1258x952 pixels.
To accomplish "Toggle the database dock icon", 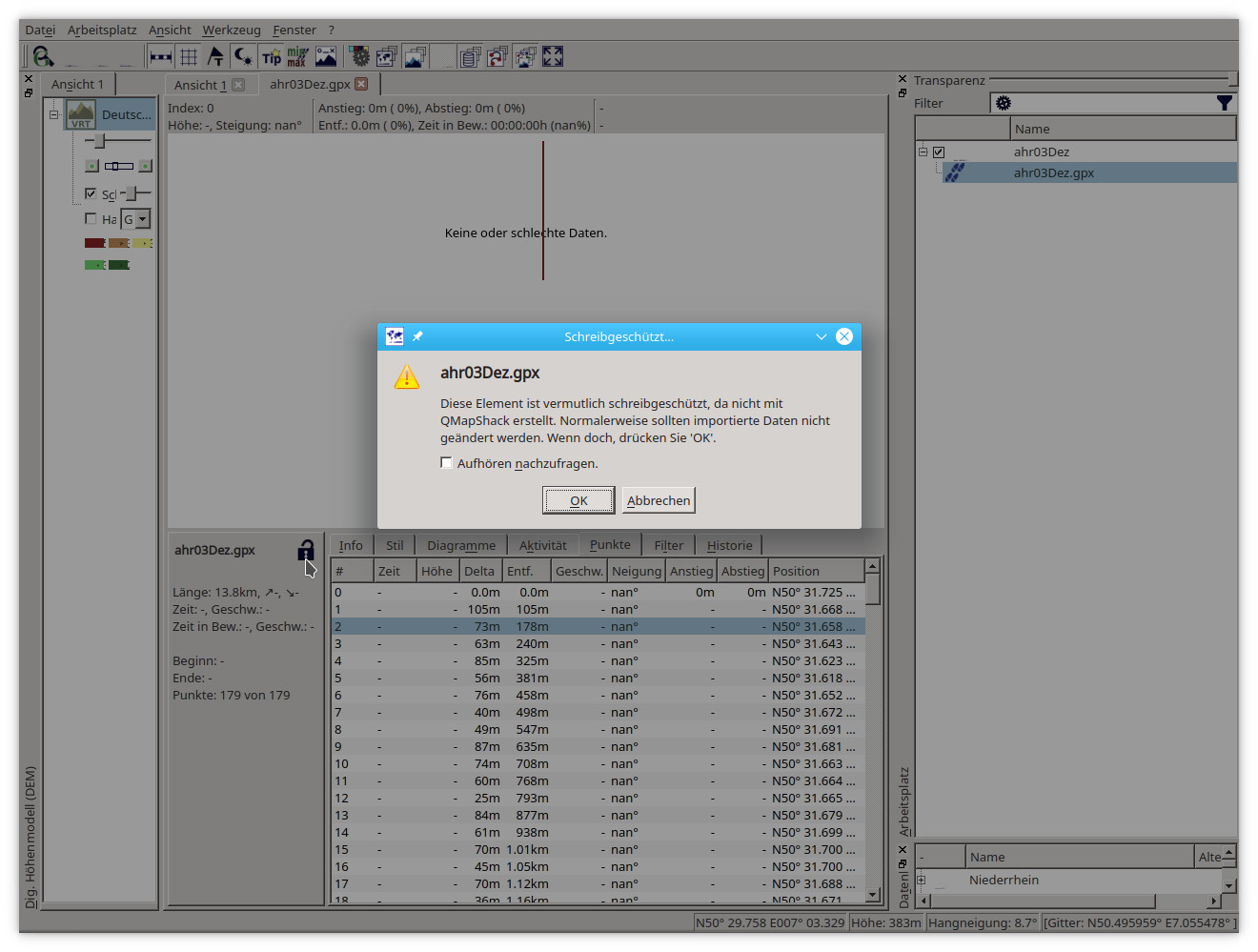I will [x=470, y=57].
